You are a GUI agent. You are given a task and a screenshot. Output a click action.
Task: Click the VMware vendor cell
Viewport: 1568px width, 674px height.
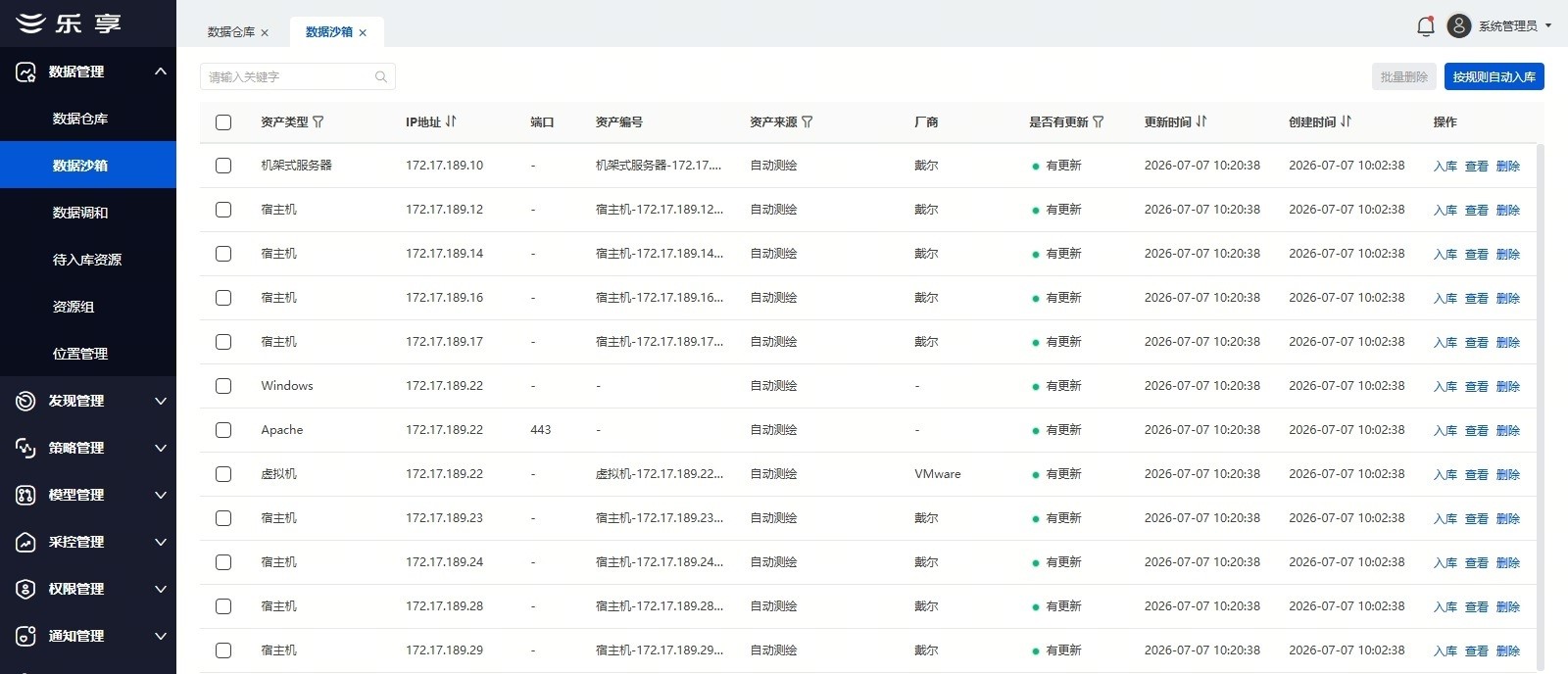pyautogui.click(x=937, y=474)
